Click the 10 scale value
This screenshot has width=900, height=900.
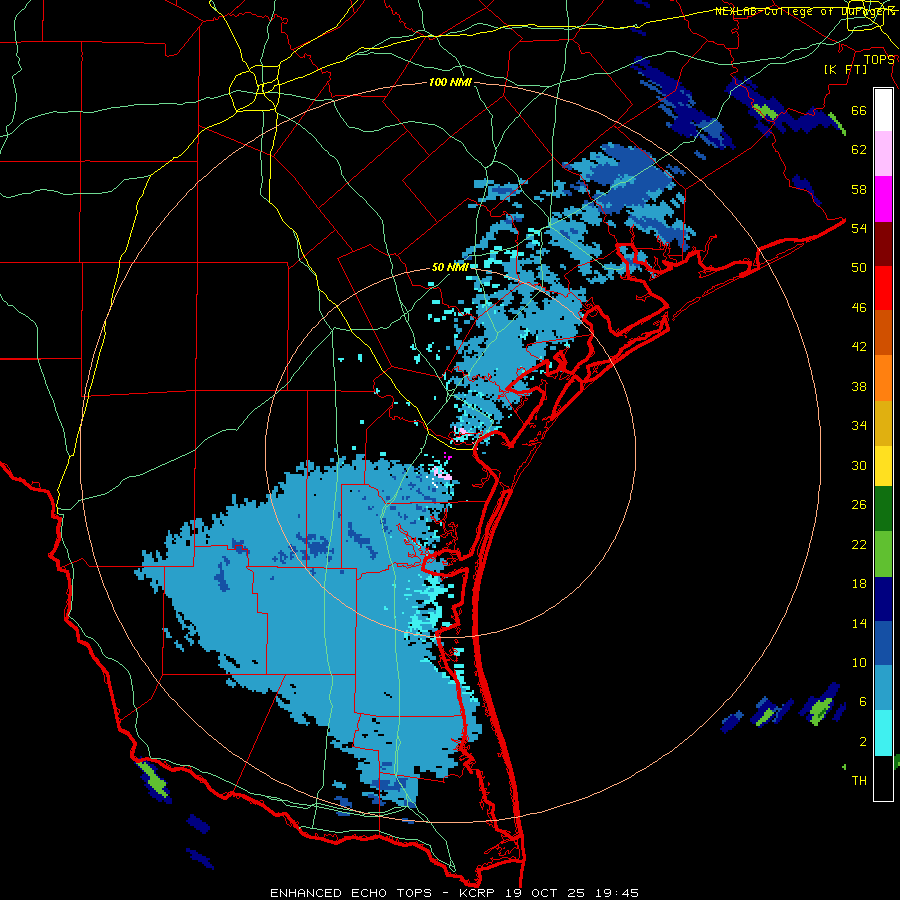coord(859,662)
